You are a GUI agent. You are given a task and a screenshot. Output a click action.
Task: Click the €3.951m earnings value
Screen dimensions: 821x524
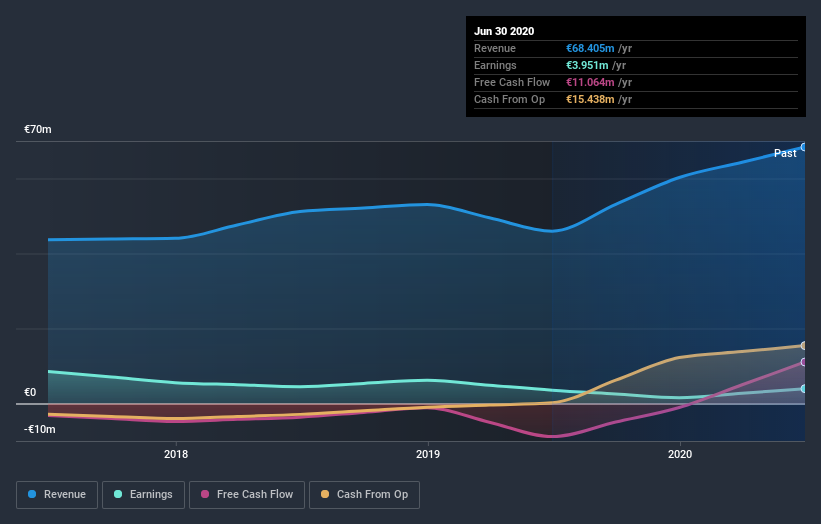click(587, 65)
